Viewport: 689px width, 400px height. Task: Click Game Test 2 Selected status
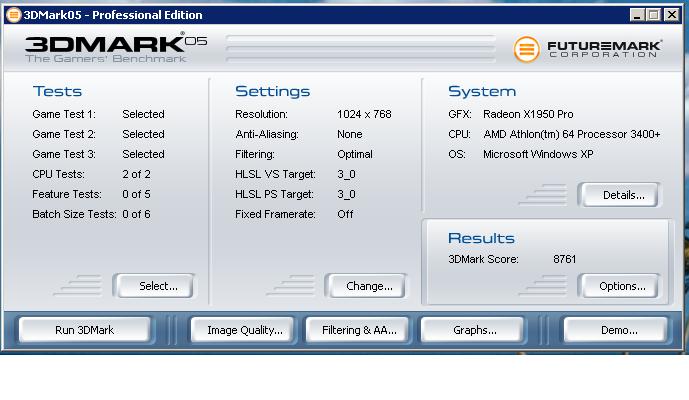coord(144,134)
